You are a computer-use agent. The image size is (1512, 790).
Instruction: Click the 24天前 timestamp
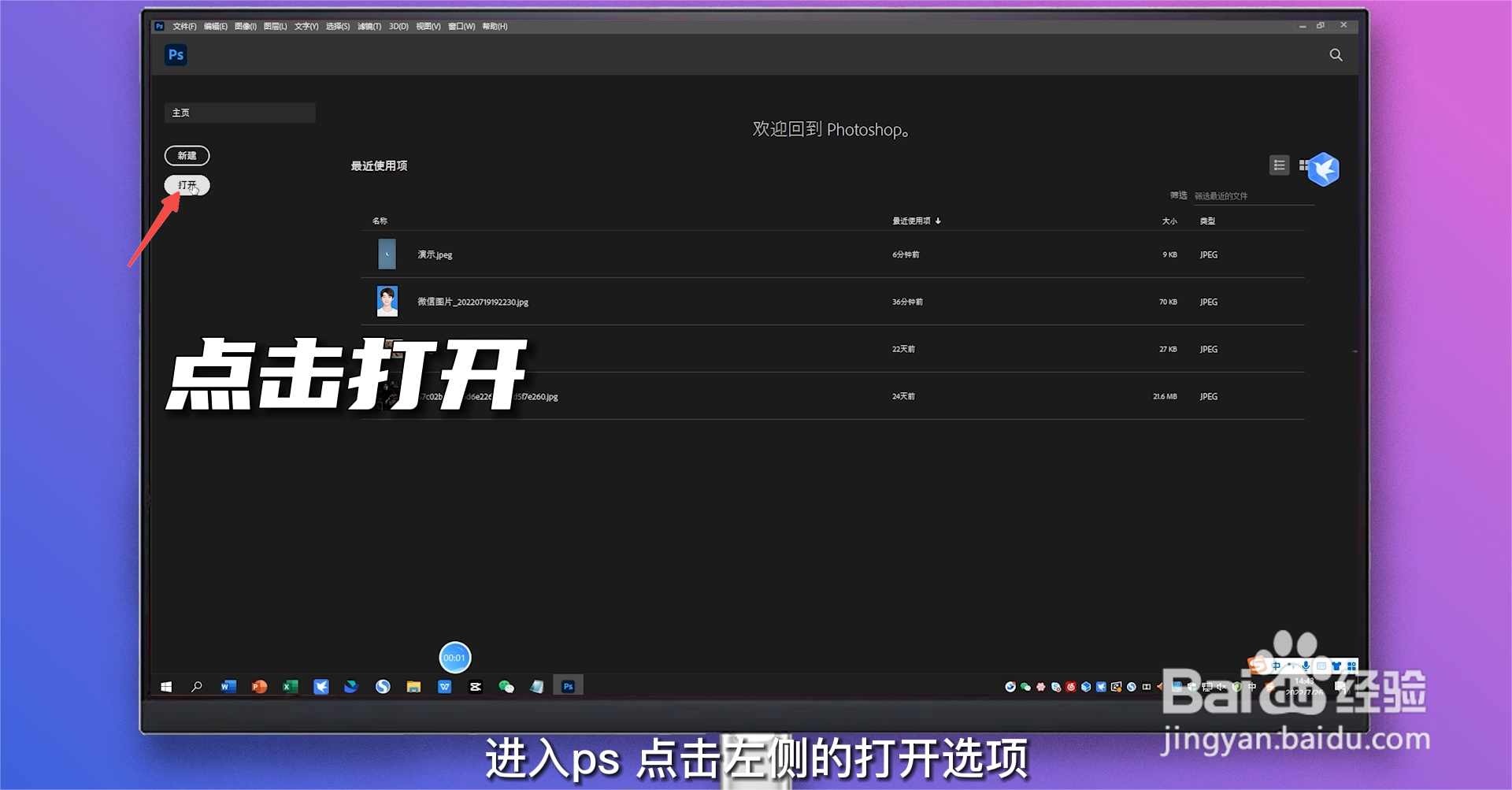tap(903, 396)
